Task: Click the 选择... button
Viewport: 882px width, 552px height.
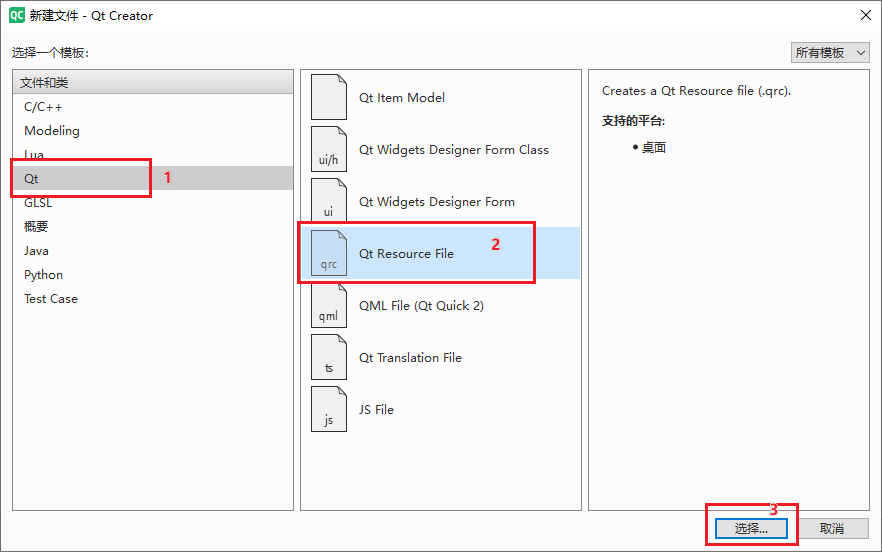Action: pyautogui.click(x=751, y=528)
